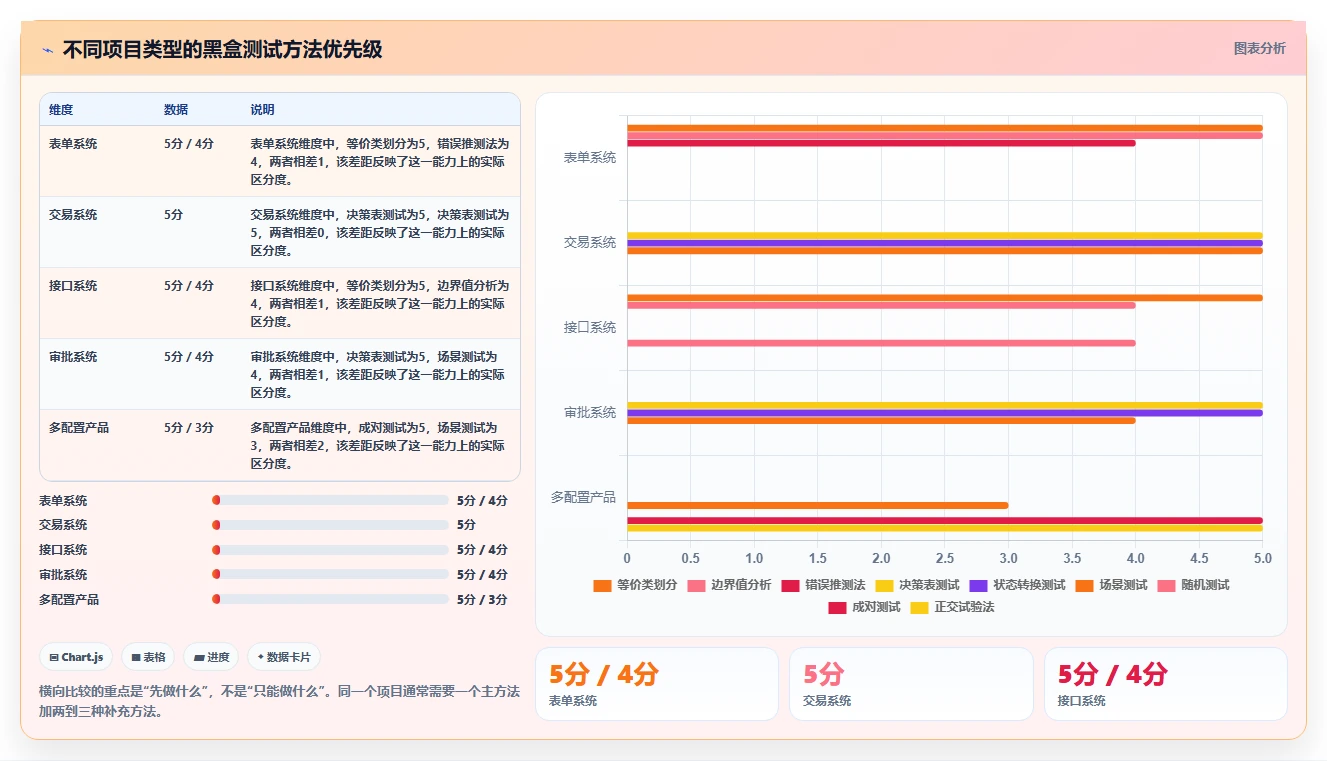Screen dimensions: 1327x761
Task: Toggle the 错误推测法 legend item
Action: click(x=823, y=585)
